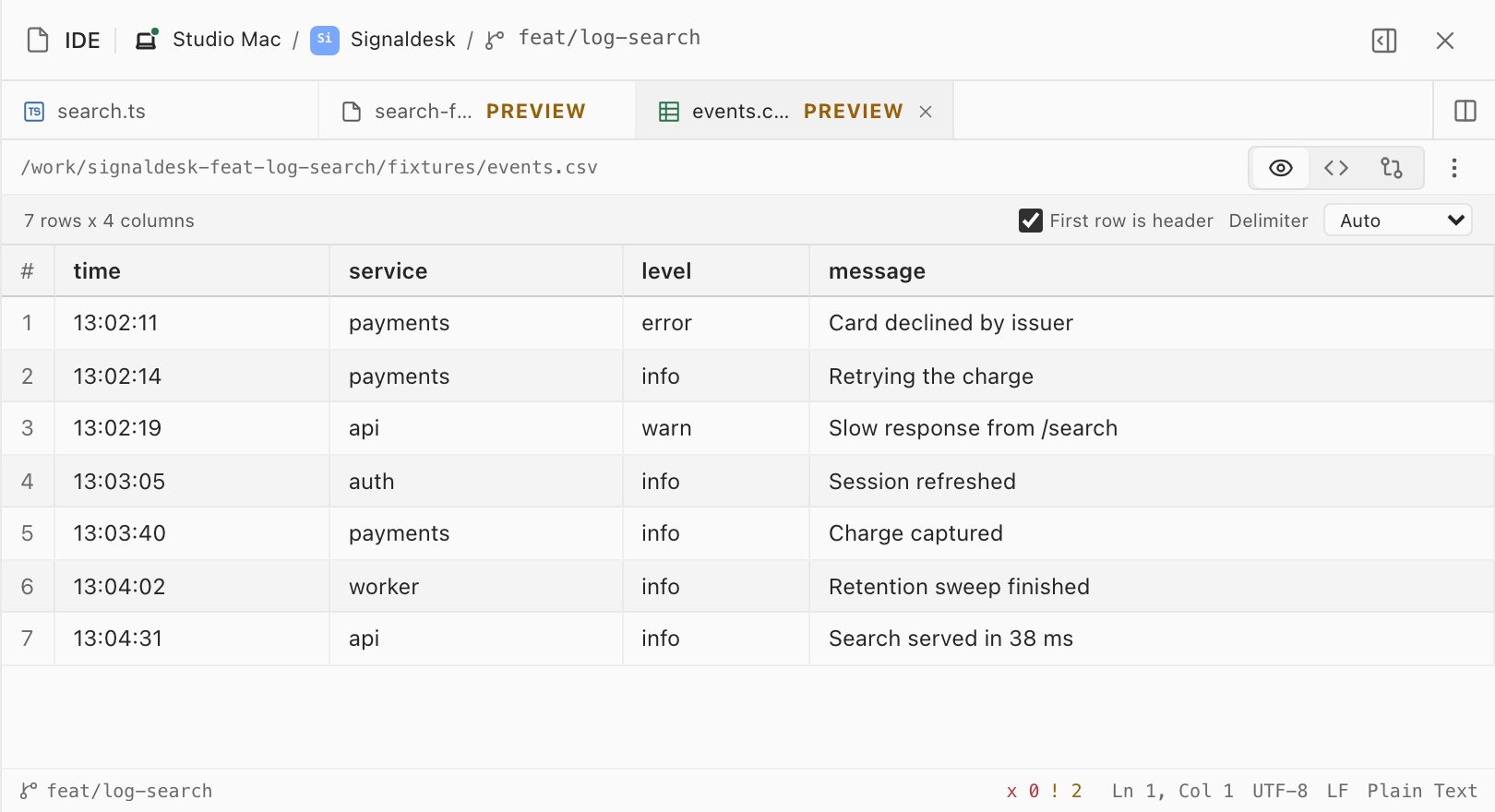Uncheck First row is header checkbox
Screen dimensions: 1495x812
[1031, 221]
